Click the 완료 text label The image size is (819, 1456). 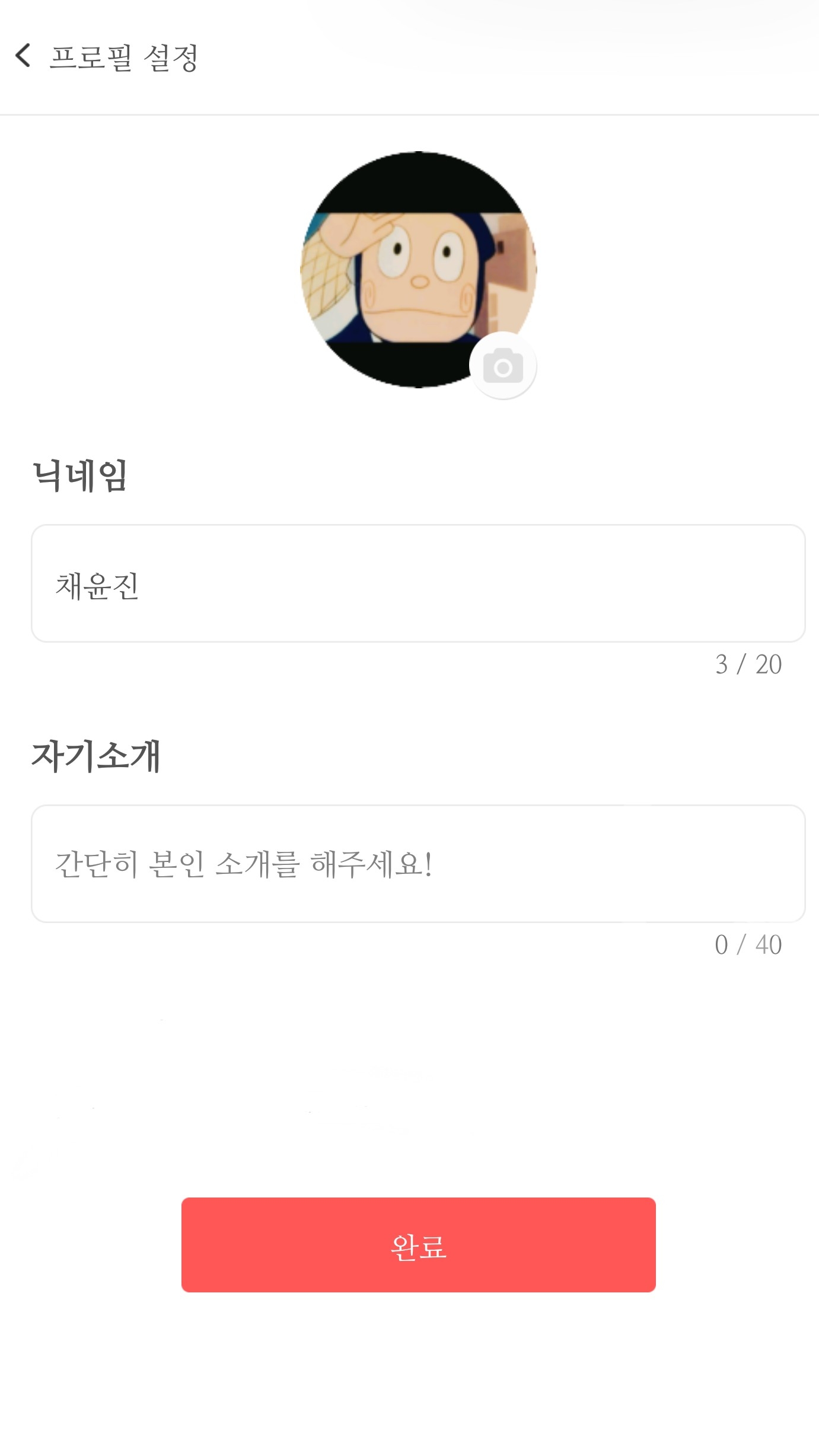[418, 1247]
